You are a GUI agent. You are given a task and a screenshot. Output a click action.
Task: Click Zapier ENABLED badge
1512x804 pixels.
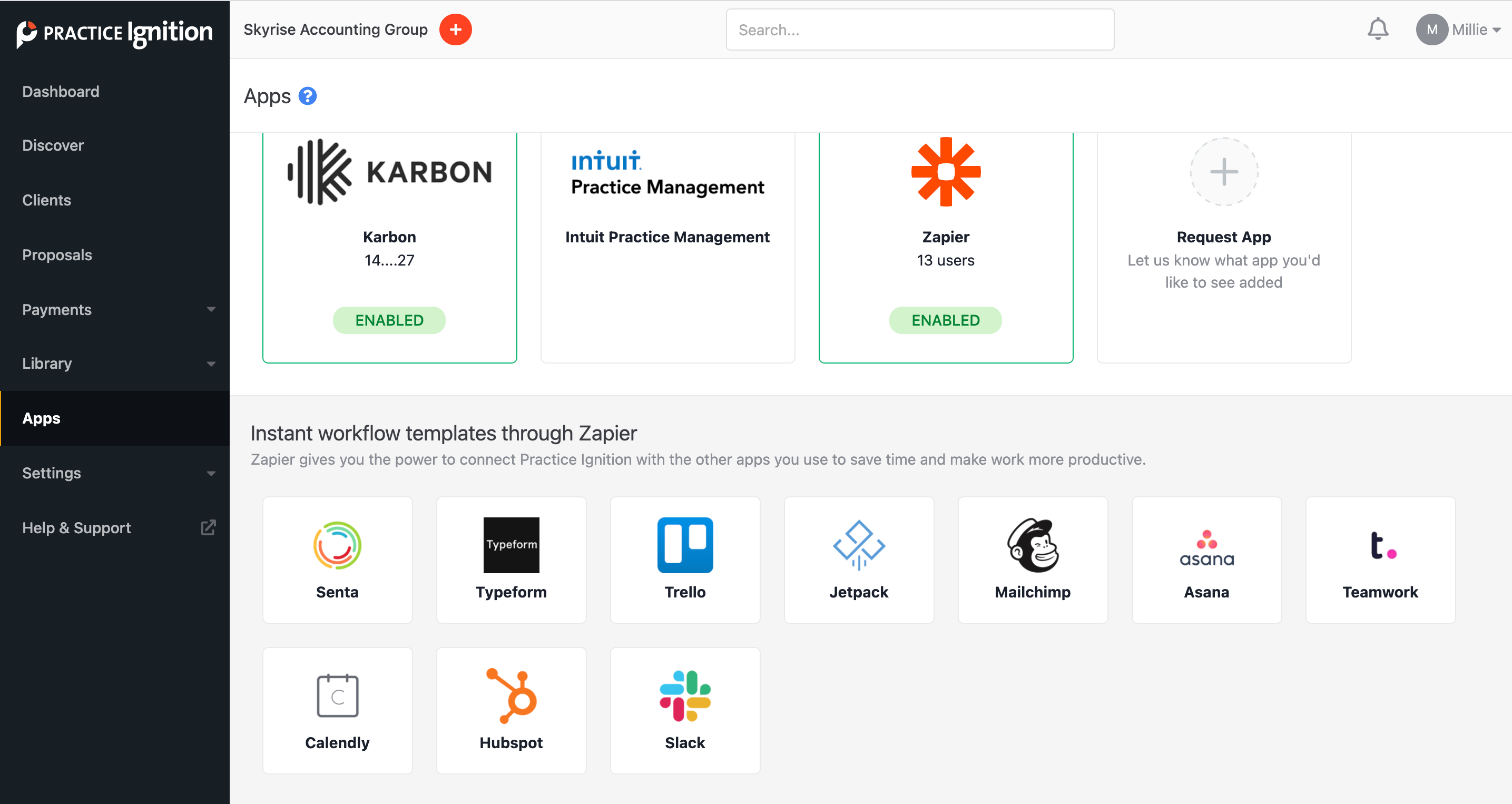pos(946,320)
